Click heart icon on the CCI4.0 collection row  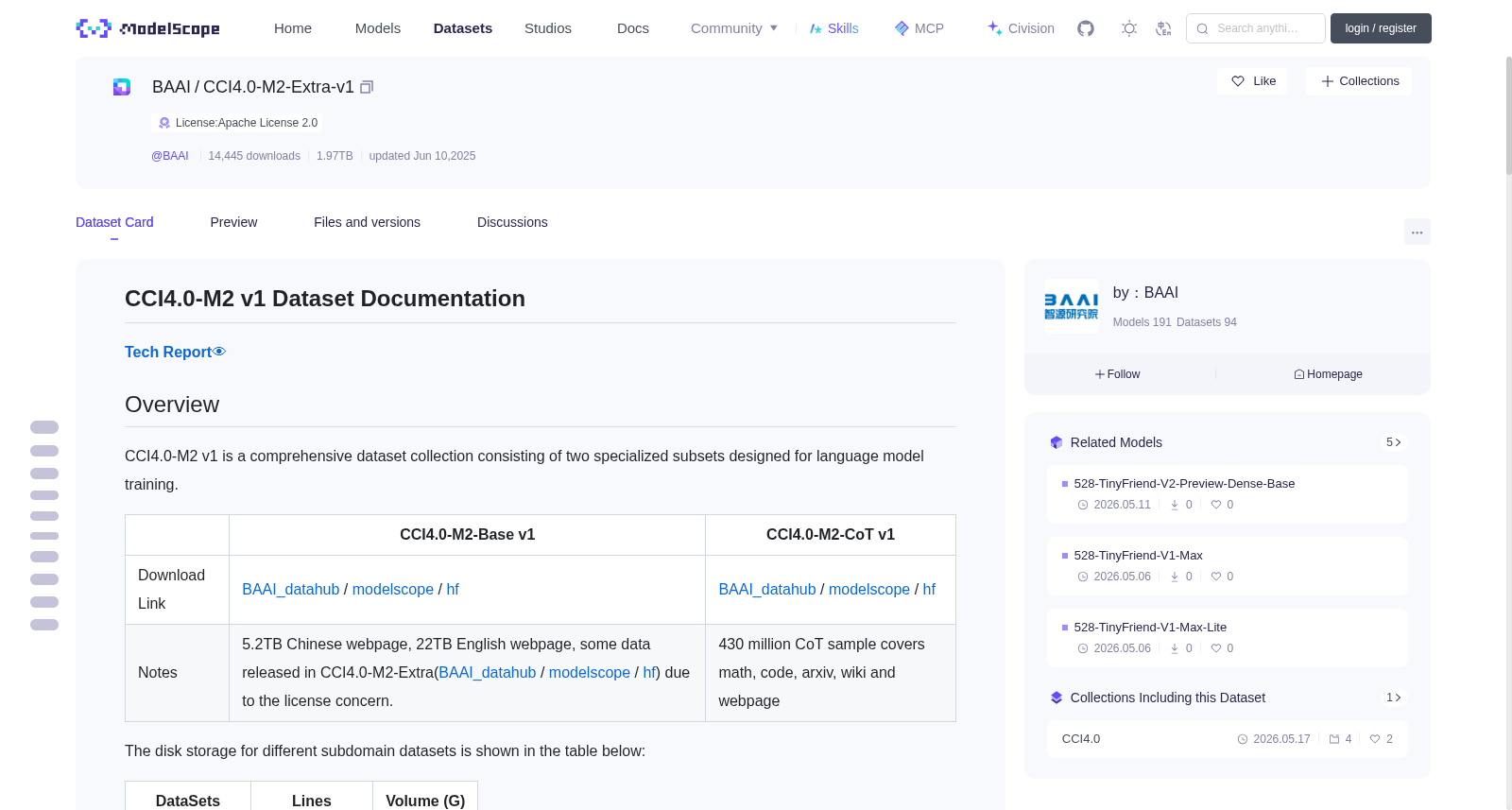click(1375, 739)
